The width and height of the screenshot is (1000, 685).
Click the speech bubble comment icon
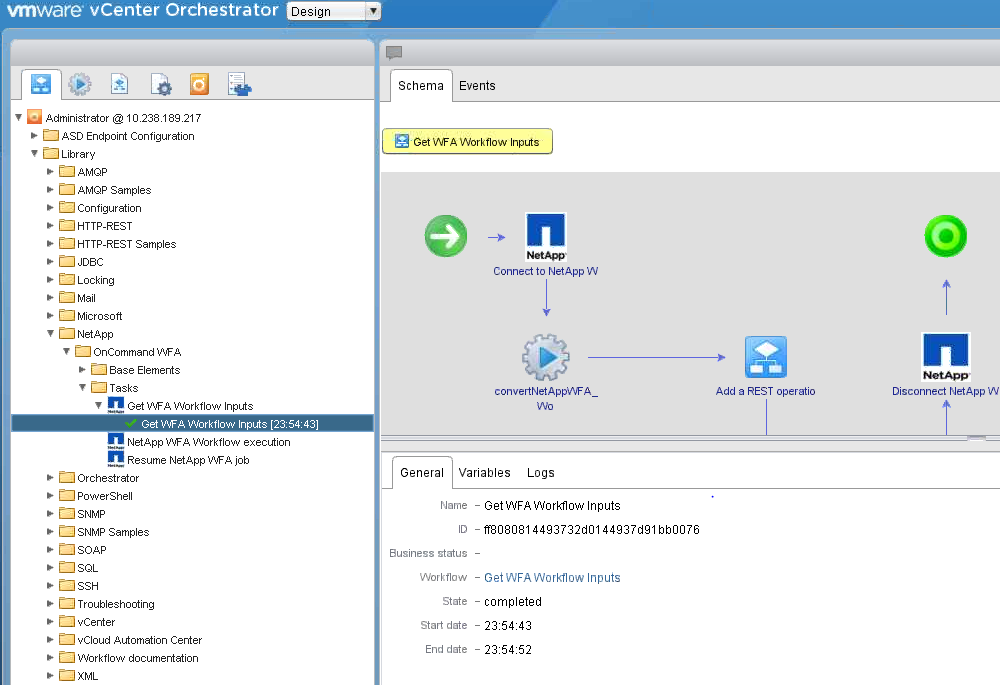point(394,52)
